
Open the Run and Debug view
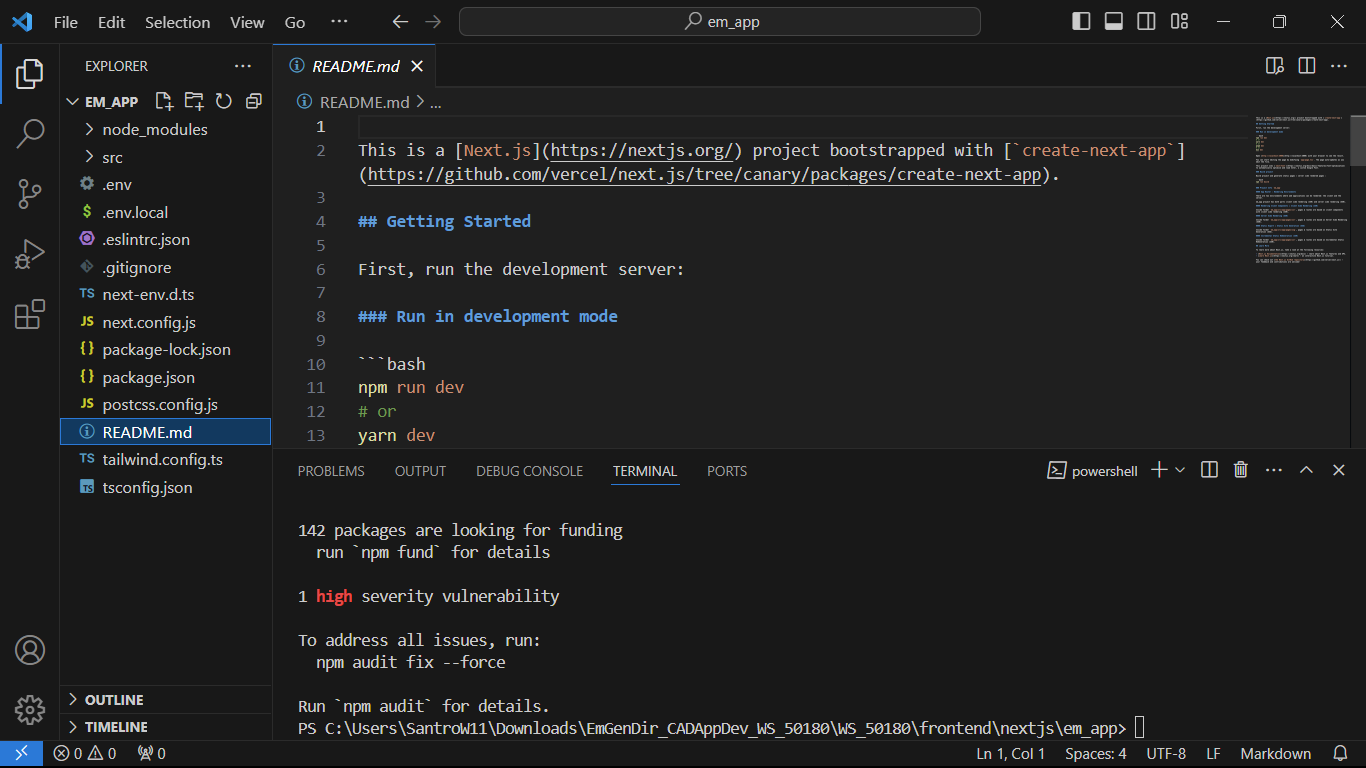[30, 254]
